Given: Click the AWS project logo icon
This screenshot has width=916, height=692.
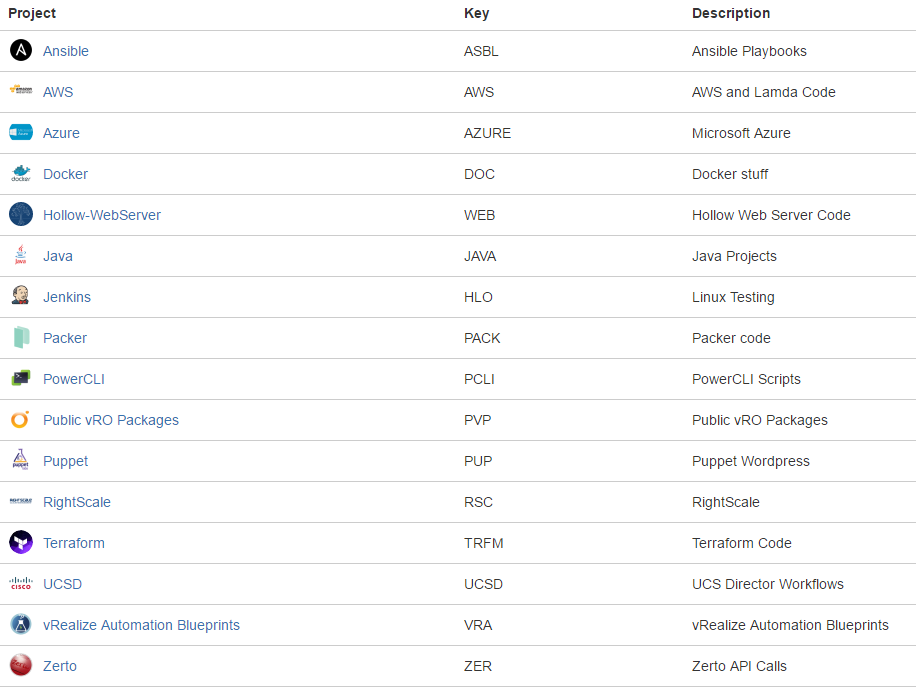Looking at the screenshot, I should (21, 92).
